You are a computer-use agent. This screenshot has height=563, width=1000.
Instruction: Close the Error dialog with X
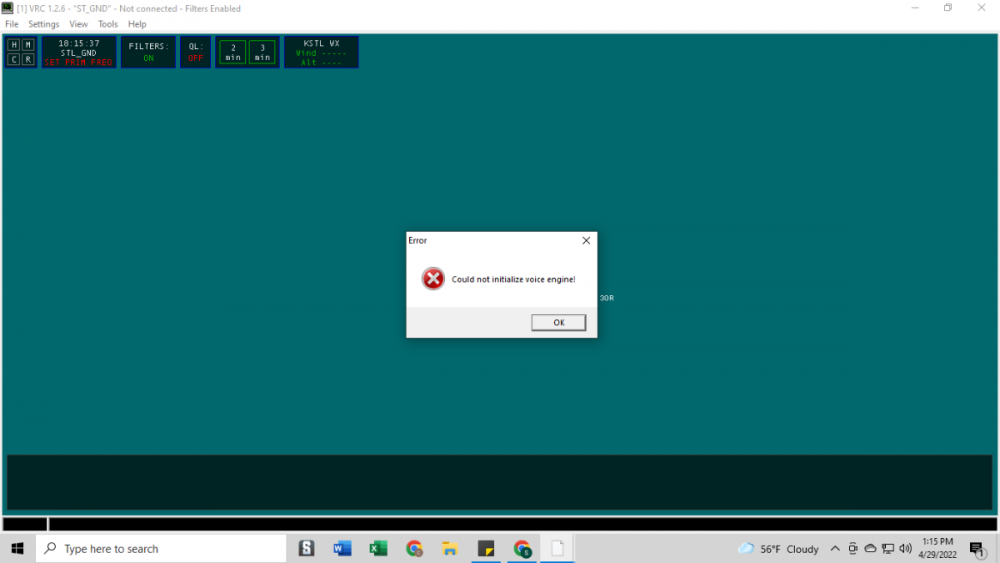pos(586,241)
